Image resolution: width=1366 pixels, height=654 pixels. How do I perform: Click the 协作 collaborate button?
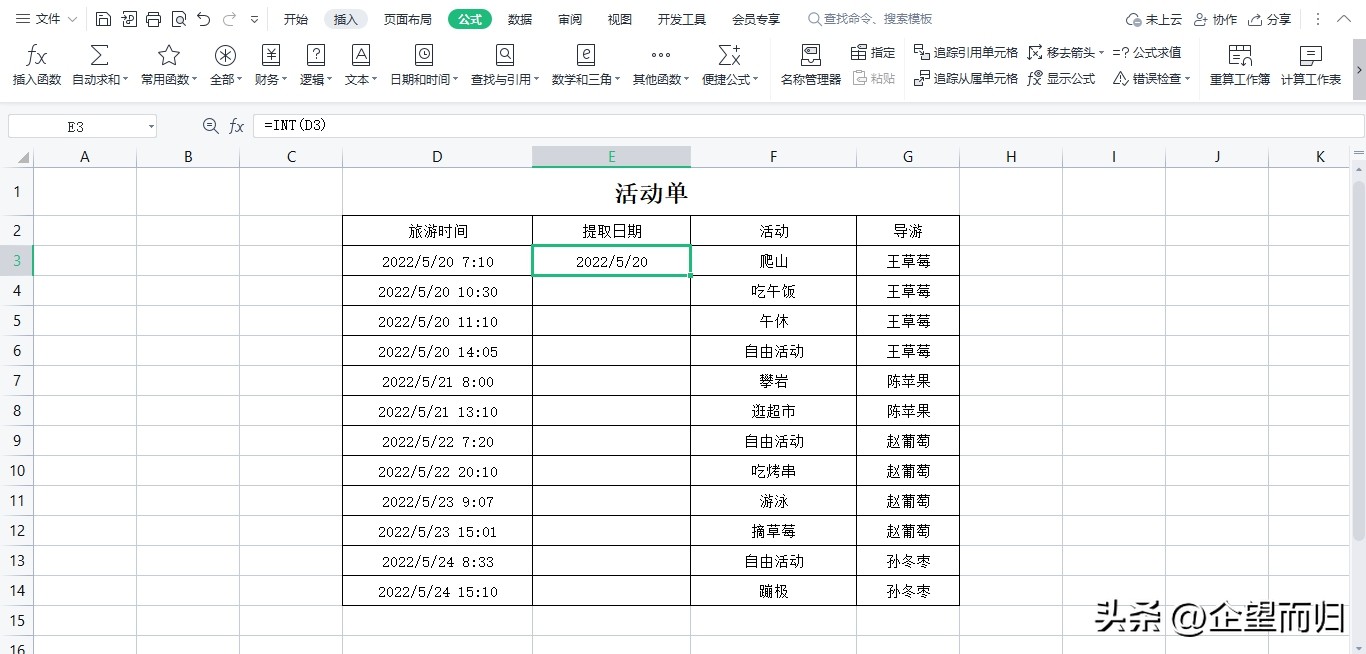(x=1215, y=19)
